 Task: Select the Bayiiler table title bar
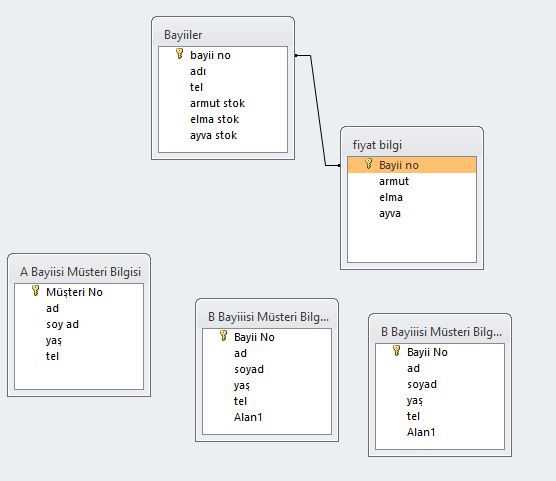223,35
